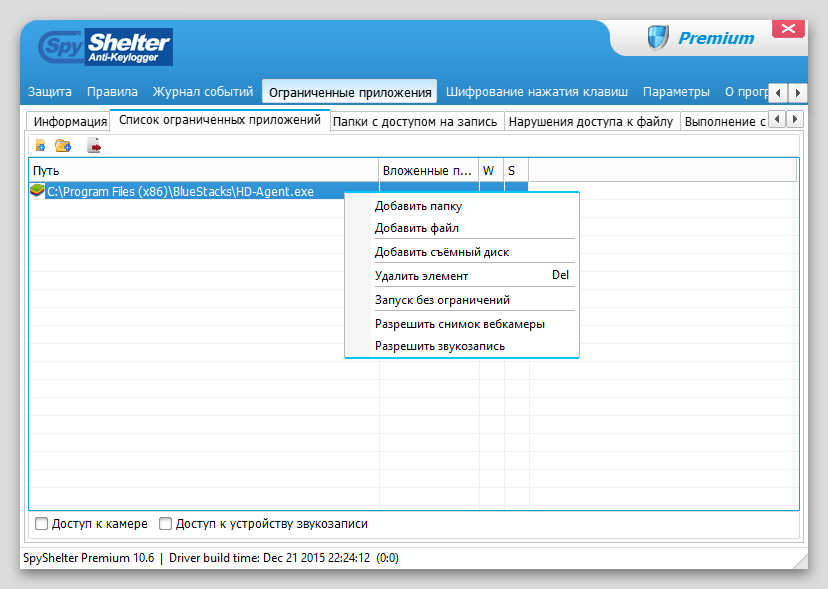Click the Premium label text
The image size is (828, 589).
pos(716,38)
